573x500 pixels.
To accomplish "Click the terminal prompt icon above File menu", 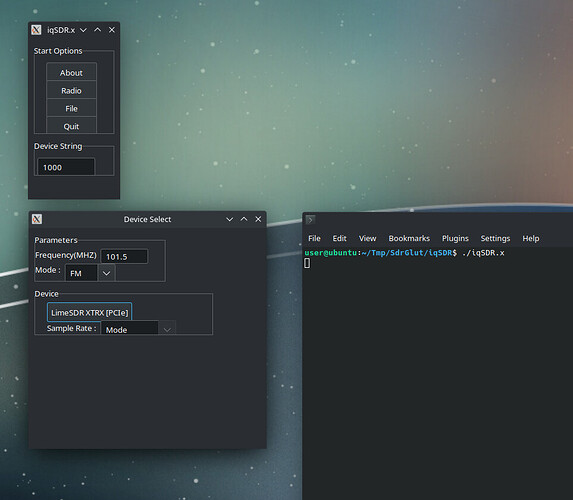I will coord(310,220).
